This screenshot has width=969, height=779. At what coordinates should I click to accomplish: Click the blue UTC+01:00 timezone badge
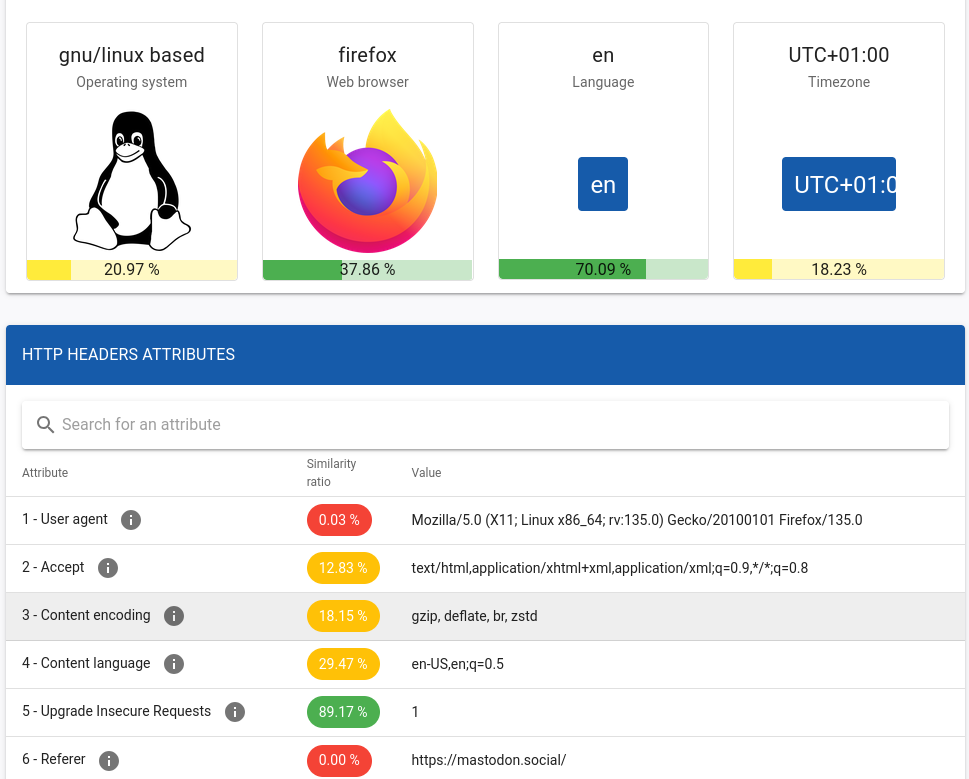(x=839, y=184)
